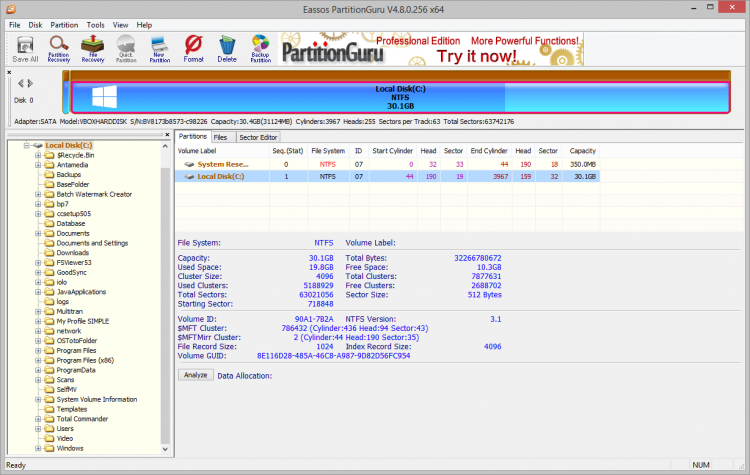Viewport: 750px width, 475px height.
Task: Click the Windows logo on the partition bar
Action: coord(104,97)
